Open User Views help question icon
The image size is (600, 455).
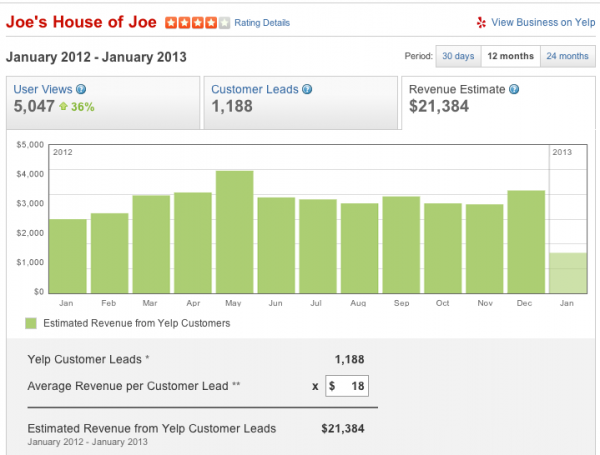coord(81,89)
